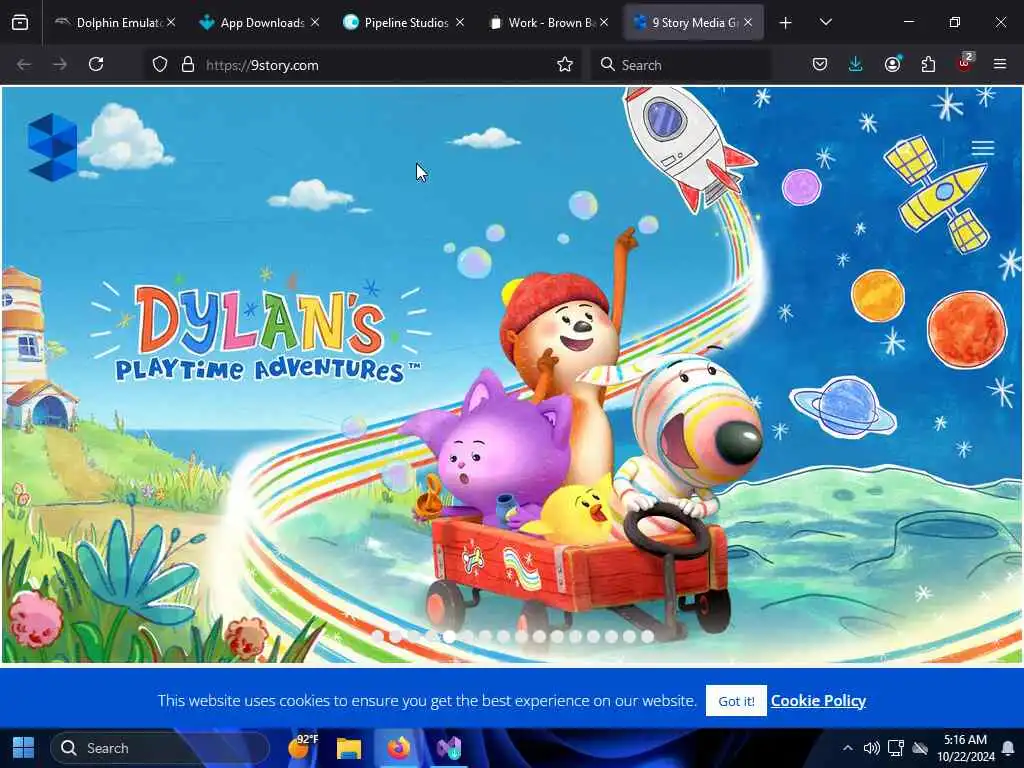Open the 5:16 AM clock calendar
The image size is (1024, 768).
pyautogui.click(x=966, y=748)
